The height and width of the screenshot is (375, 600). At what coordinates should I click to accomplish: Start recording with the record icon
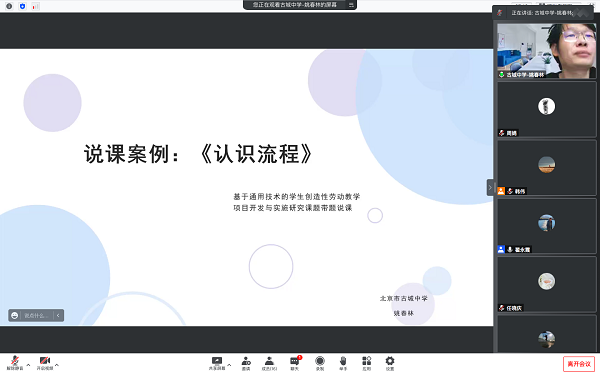tap(320, 363)
